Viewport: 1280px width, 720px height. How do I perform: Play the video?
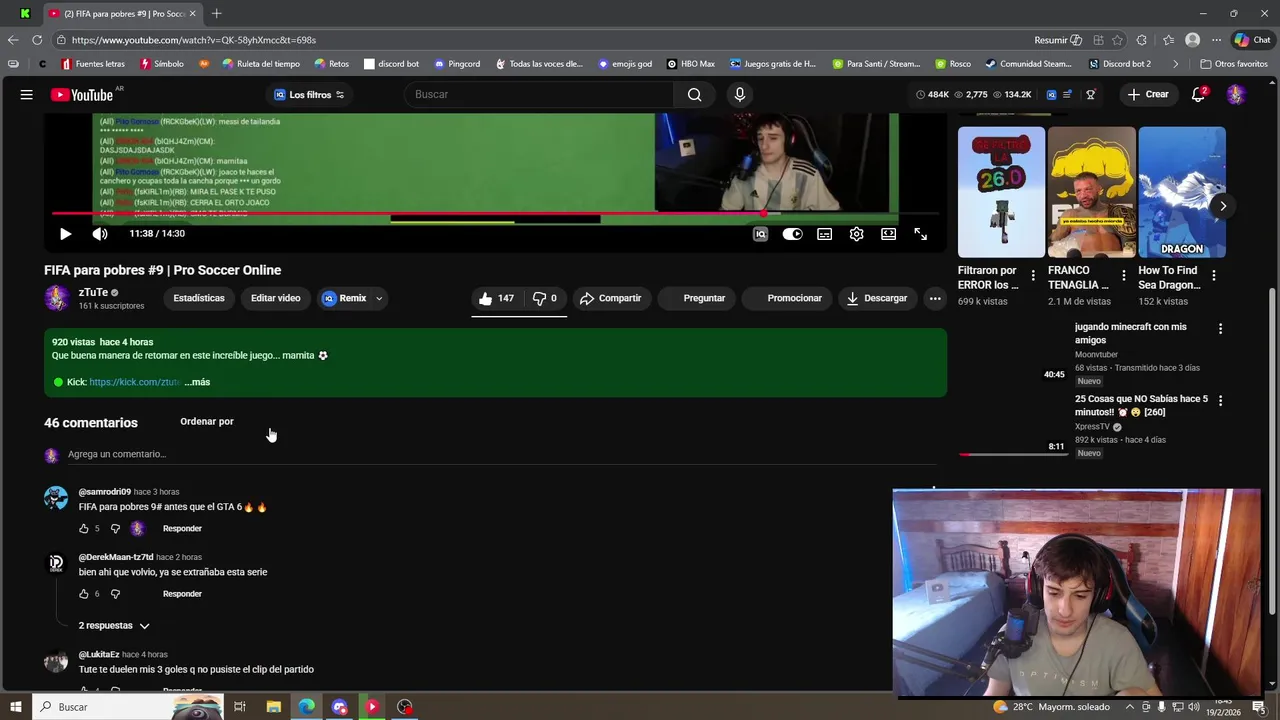point(65,234)
